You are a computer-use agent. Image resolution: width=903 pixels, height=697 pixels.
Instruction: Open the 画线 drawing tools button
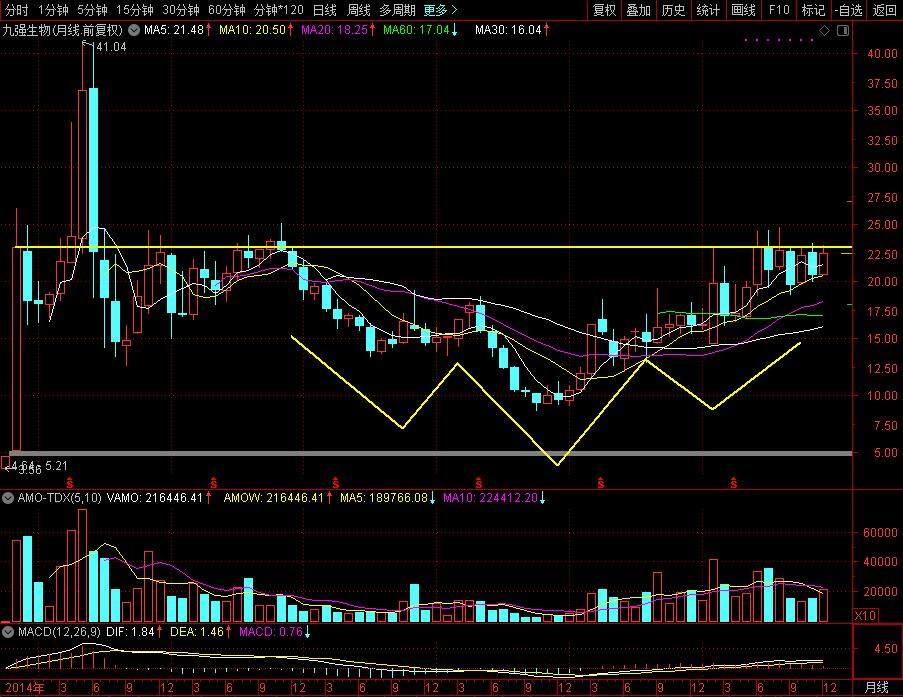click(x=743, y=10)
